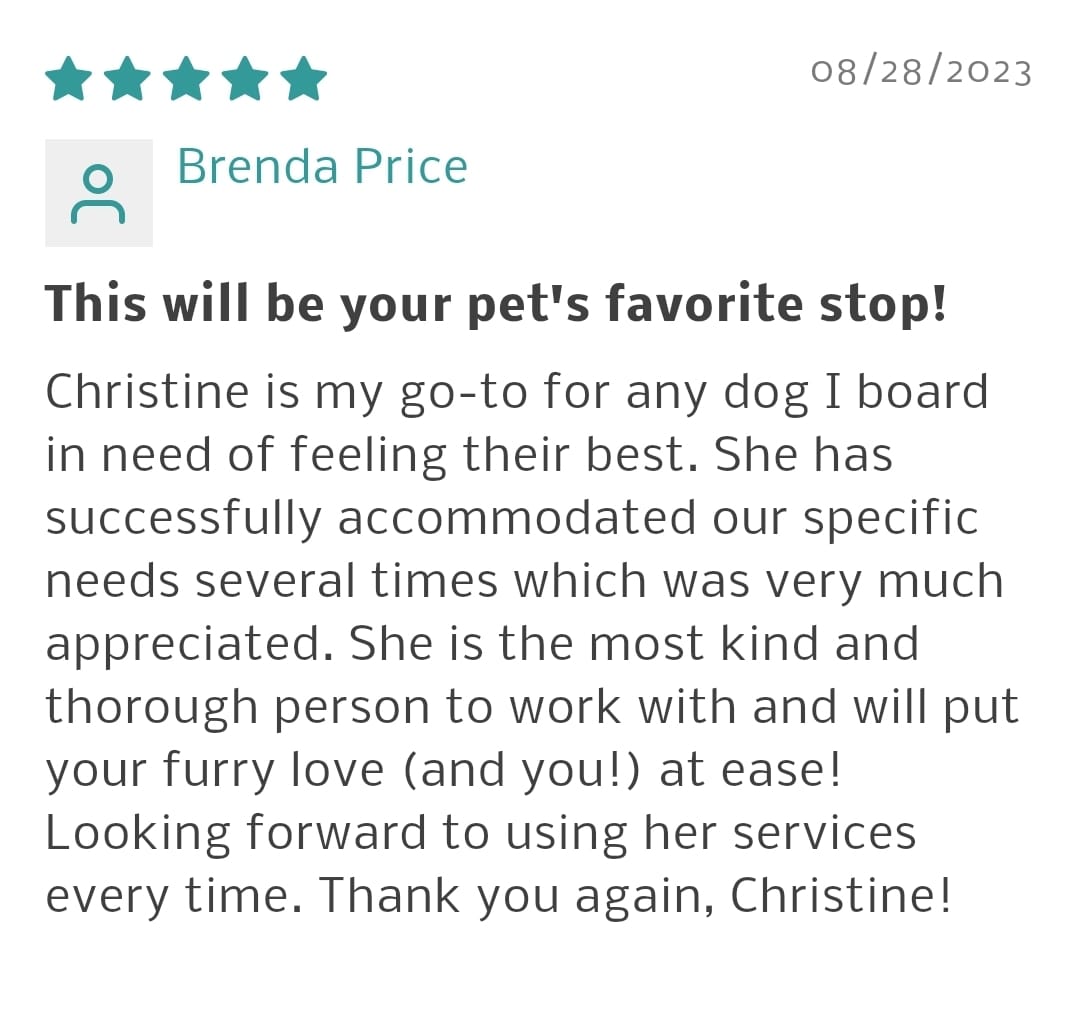
Task: Click the hyphenated word "go-to"
Action: (x=464, y=392)
